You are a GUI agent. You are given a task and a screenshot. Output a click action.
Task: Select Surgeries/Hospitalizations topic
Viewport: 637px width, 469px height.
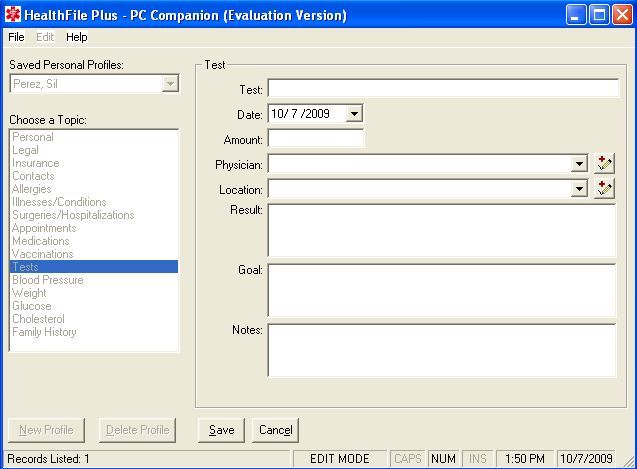(93, 215)
